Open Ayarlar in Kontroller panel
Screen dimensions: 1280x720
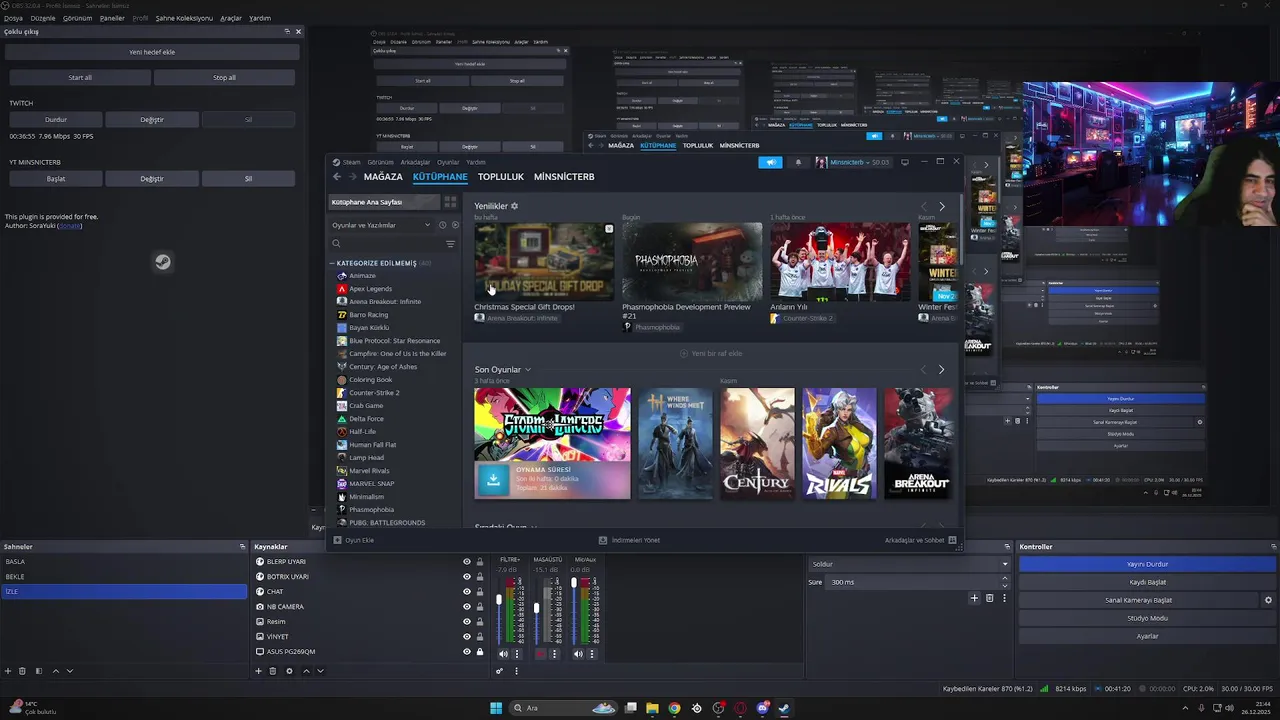[1147, 636]
